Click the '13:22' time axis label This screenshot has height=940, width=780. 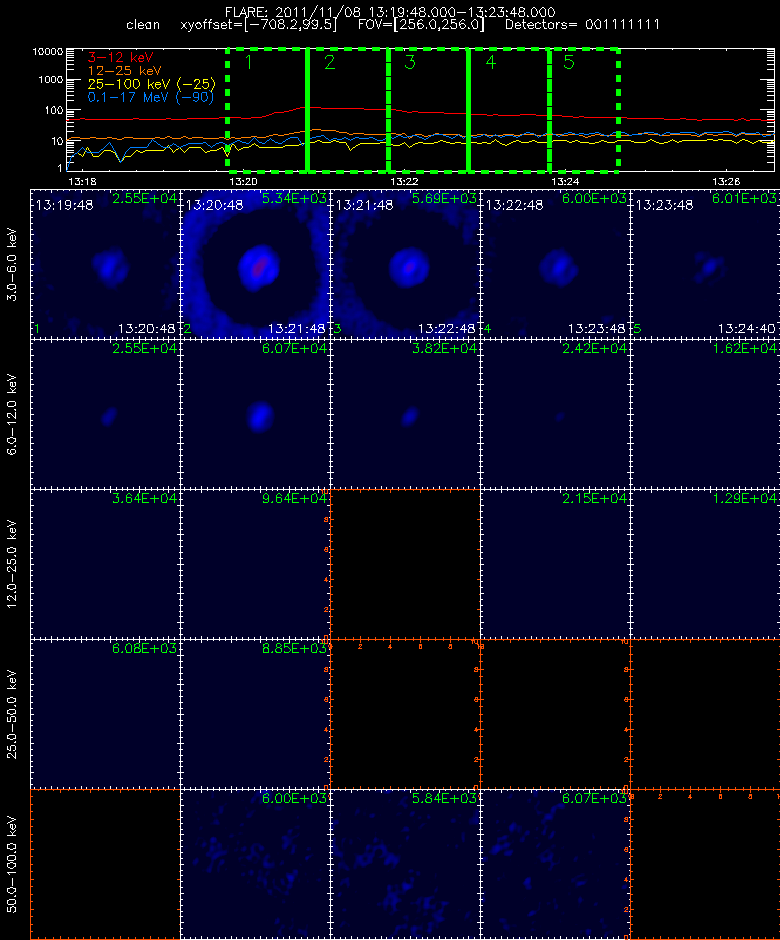click(x=404, y=181)
